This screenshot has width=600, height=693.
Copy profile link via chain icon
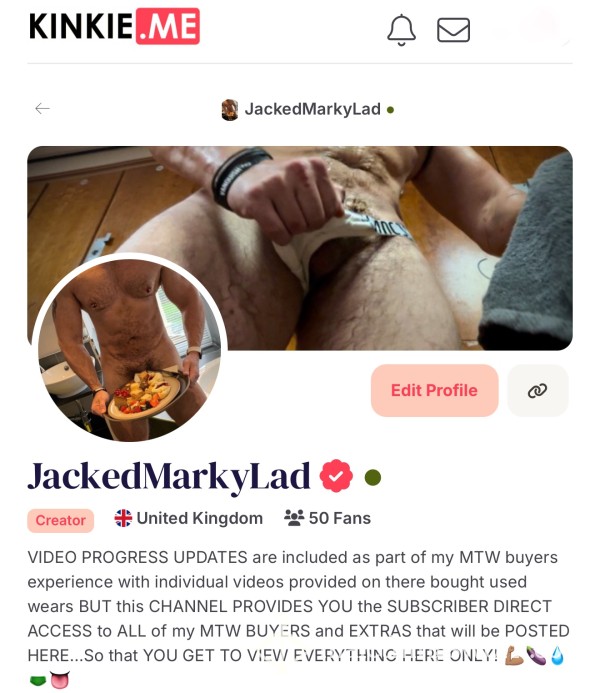coord(537,390)
